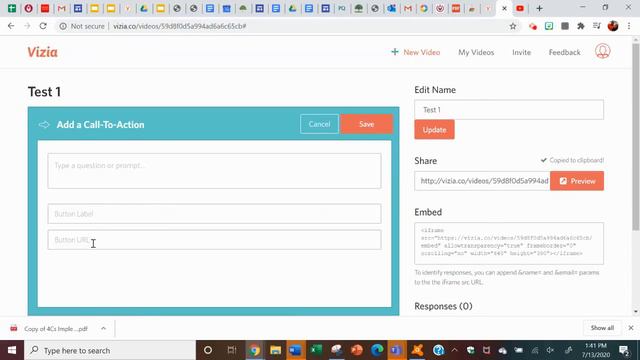Open the Extensions puzzle icon

581,26
